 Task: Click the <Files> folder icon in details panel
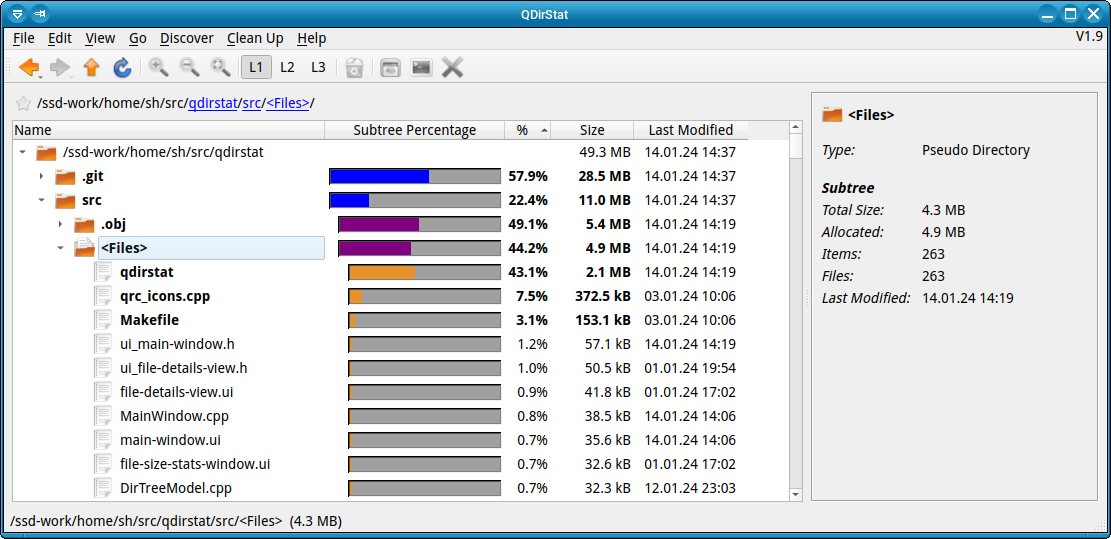[x=832, y=115]
